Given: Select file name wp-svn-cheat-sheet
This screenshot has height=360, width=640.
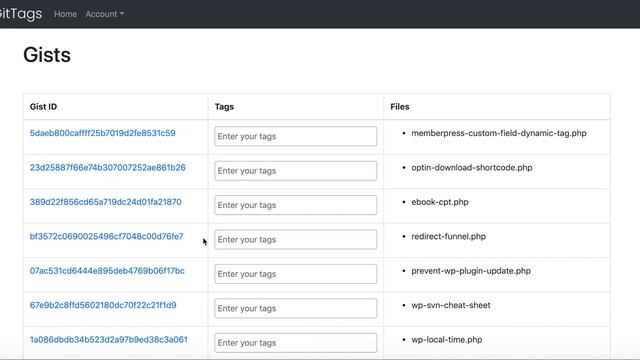Looking at the screenshot, I should (451, 305).
